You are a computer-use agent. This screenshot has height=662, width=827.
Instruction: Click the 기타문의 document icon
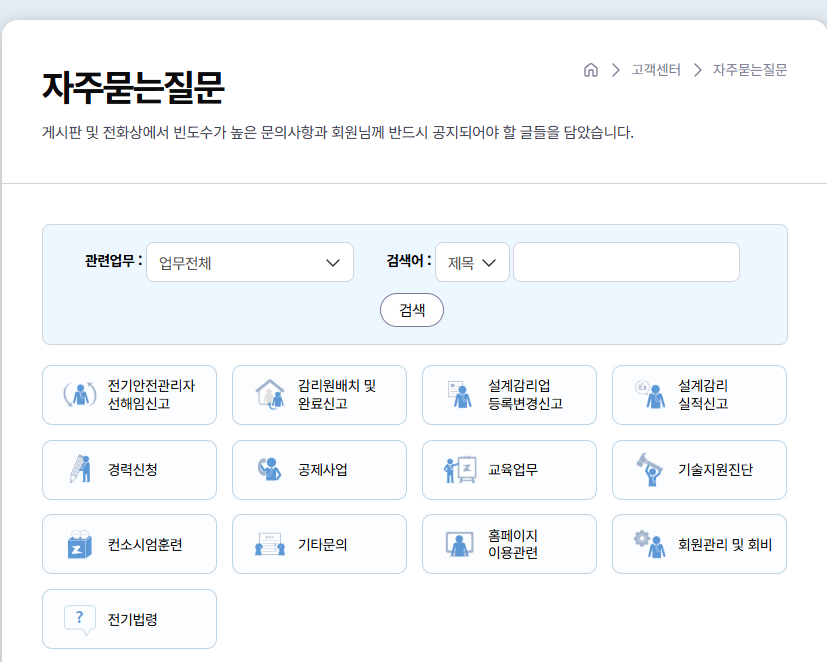[x=270, y=544]
